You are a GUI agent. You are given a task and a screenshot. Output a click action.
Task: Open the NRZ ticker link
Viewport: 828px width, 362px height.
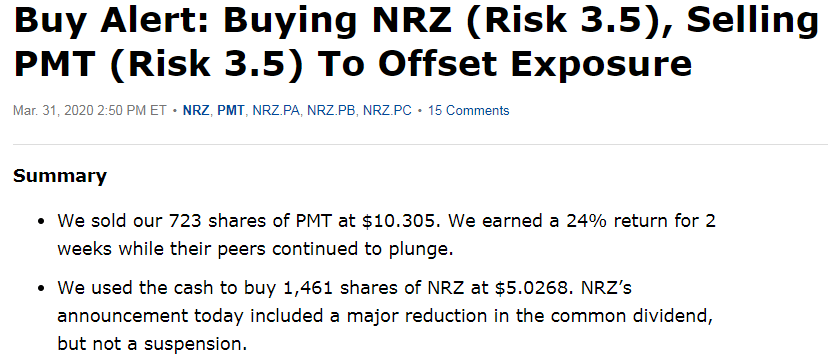[196, 111]
